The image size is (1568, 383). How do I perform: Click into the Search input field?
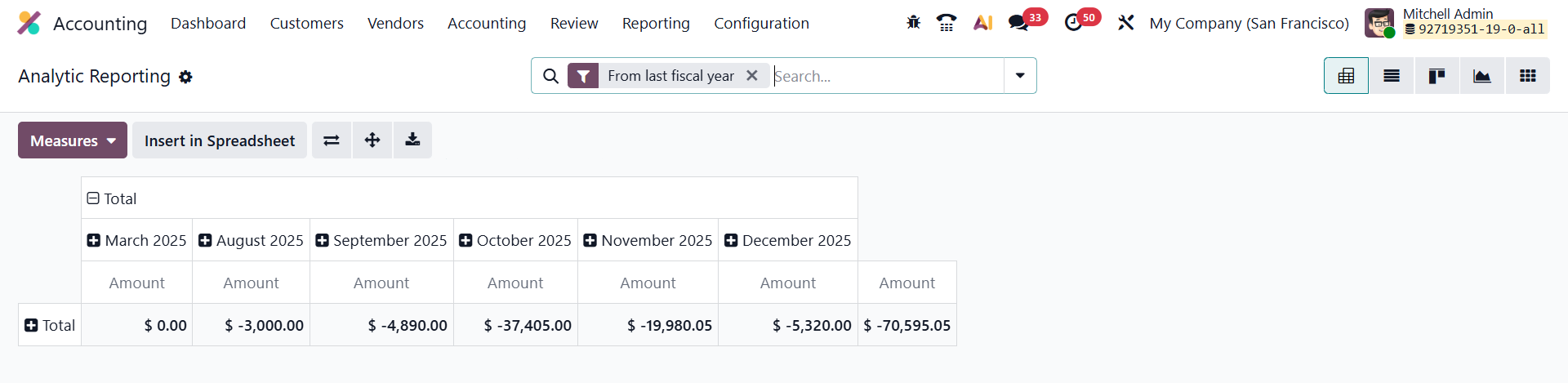[886, 76]
